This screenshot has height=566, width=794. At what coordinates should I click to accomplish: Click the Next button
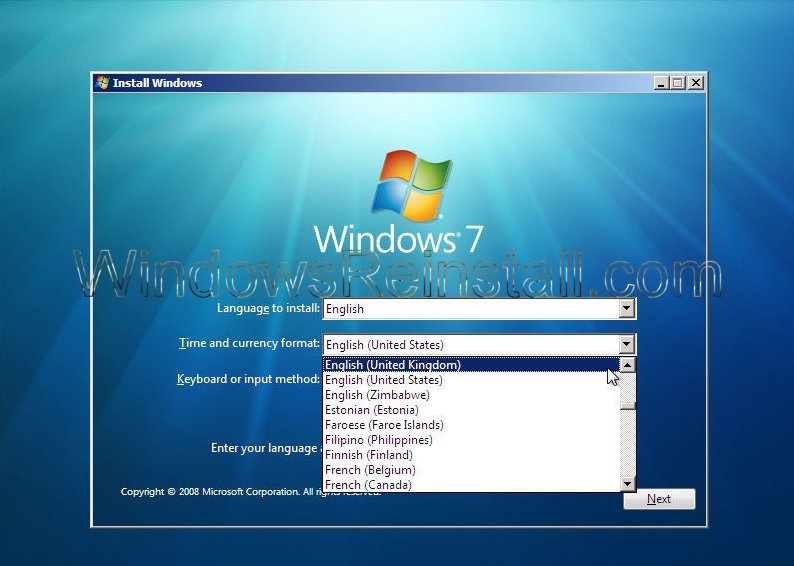point(659,499)
